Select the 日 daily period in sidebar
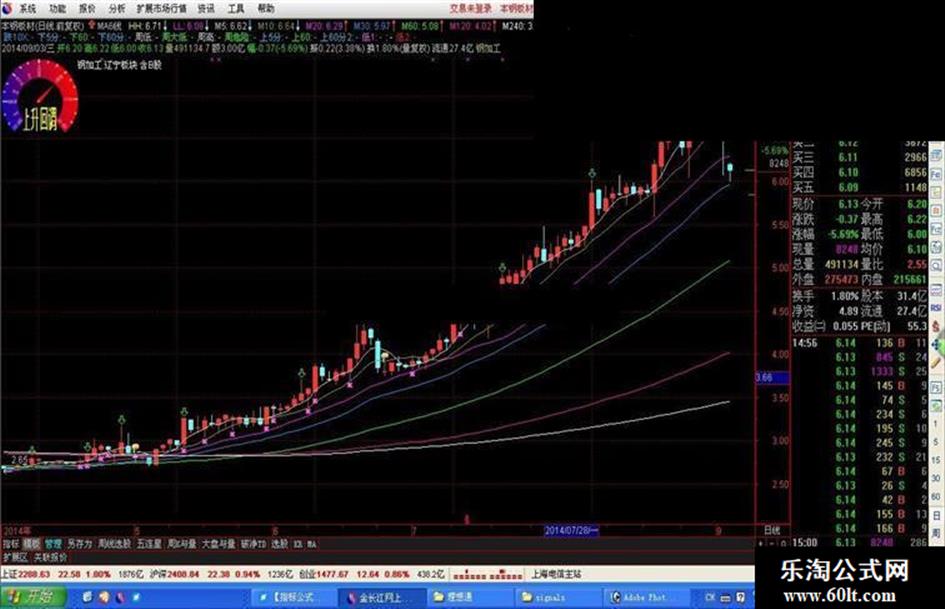 [x=937, y=515]
